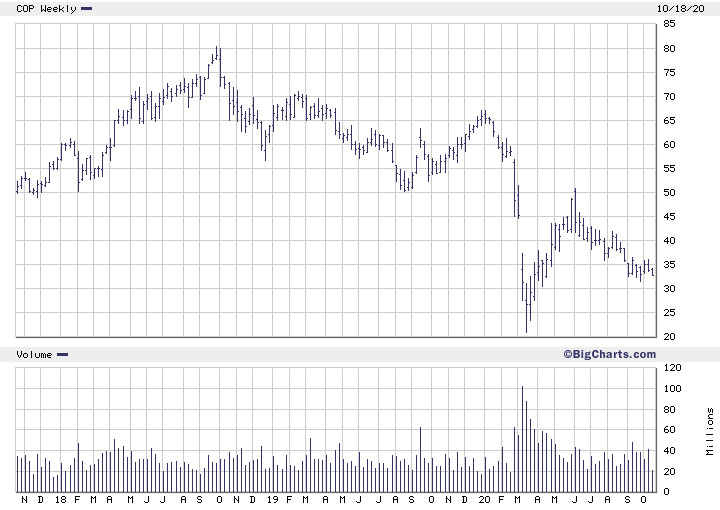
Task: Click the blue legend marker beside COP Weekly
Action: (x=86, y=8)
